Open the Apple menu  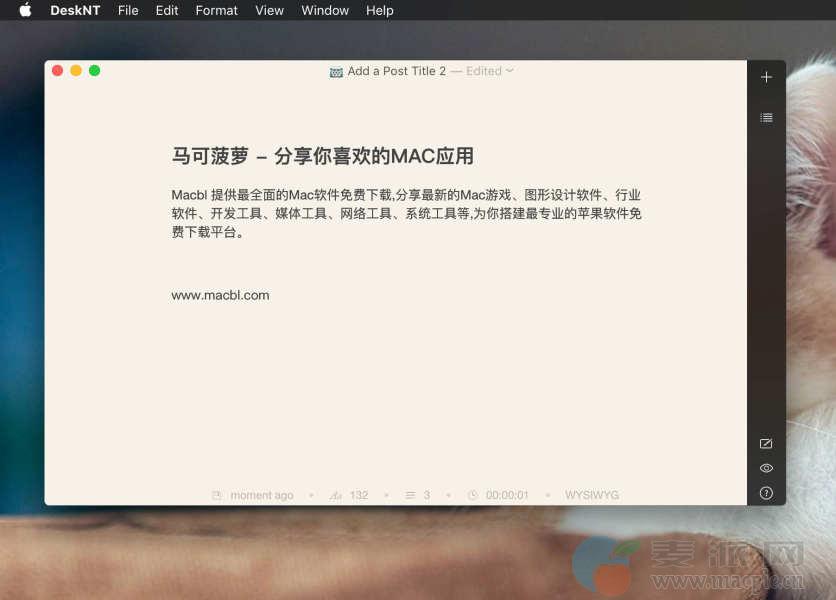click(x=25, y=11)
